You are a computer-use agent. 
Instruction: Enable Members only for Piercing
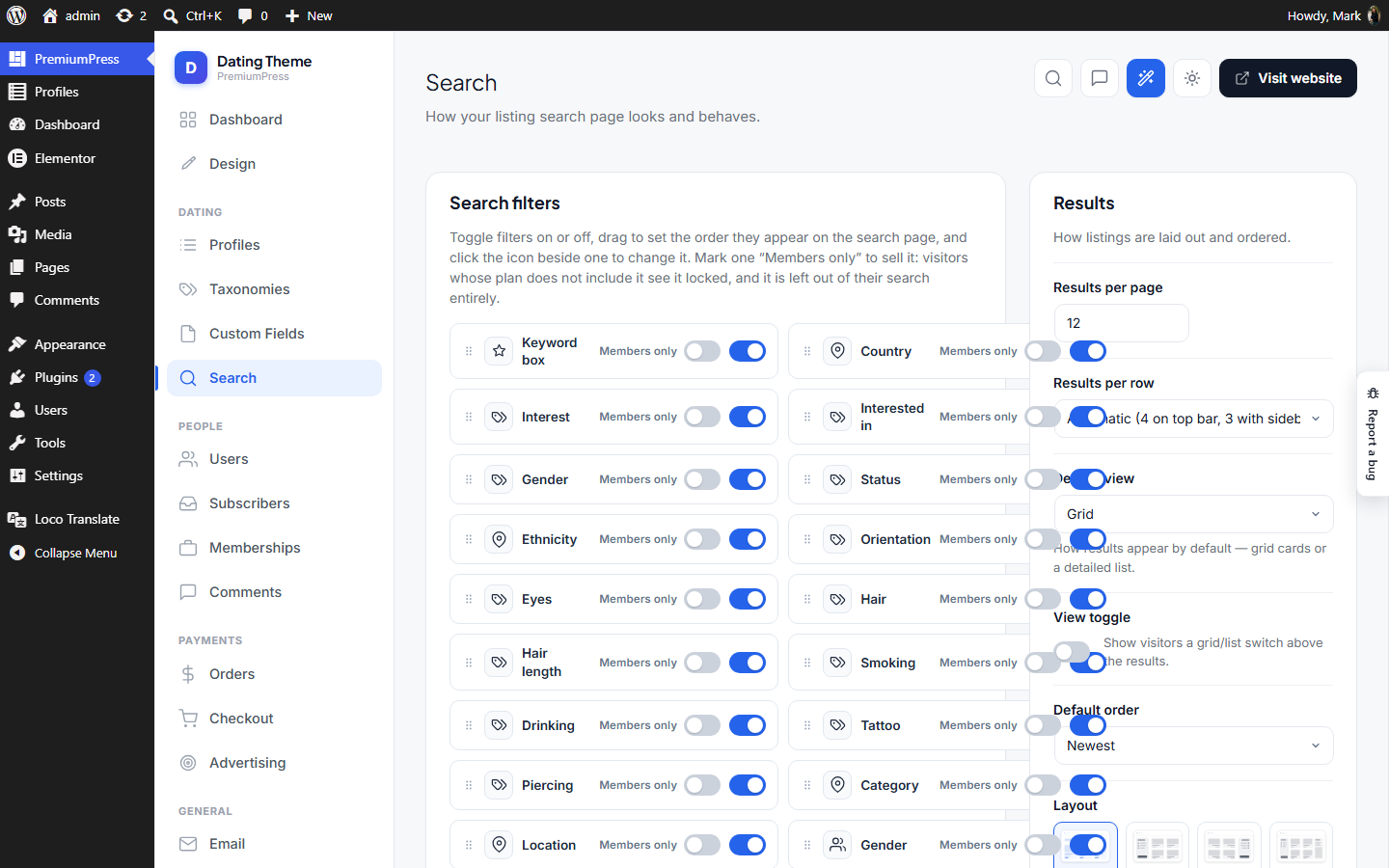[702, 785]
